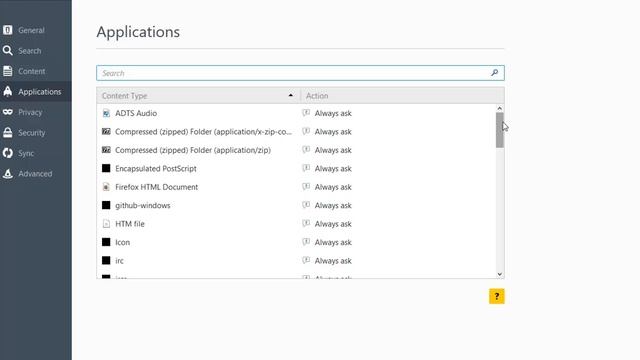The height and width of the screenshot is (360, 640).
Task: Select the Encapsulated PostScript row
Action: [x=296, y=169]
